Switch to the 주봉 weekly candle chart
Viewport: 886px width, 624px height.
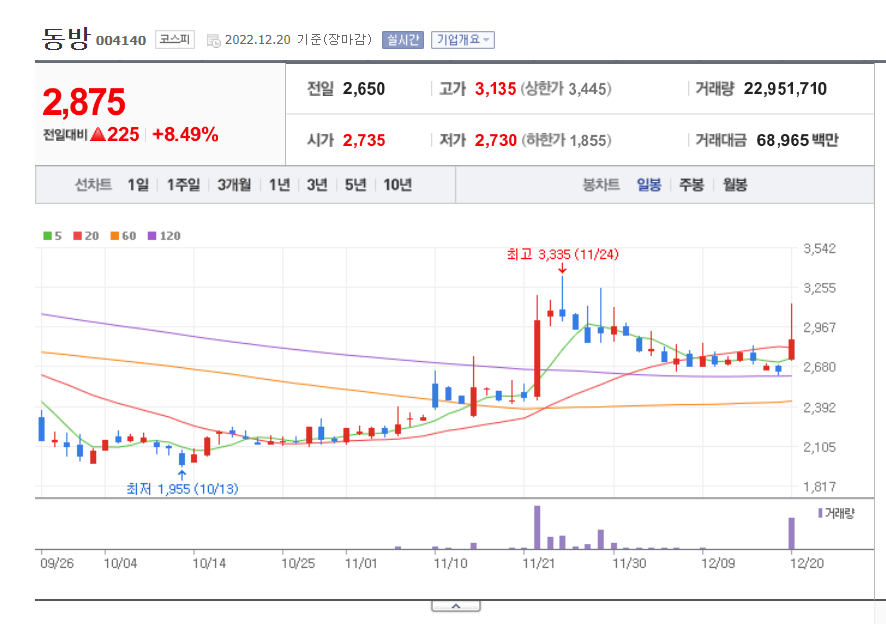[691, 185]
